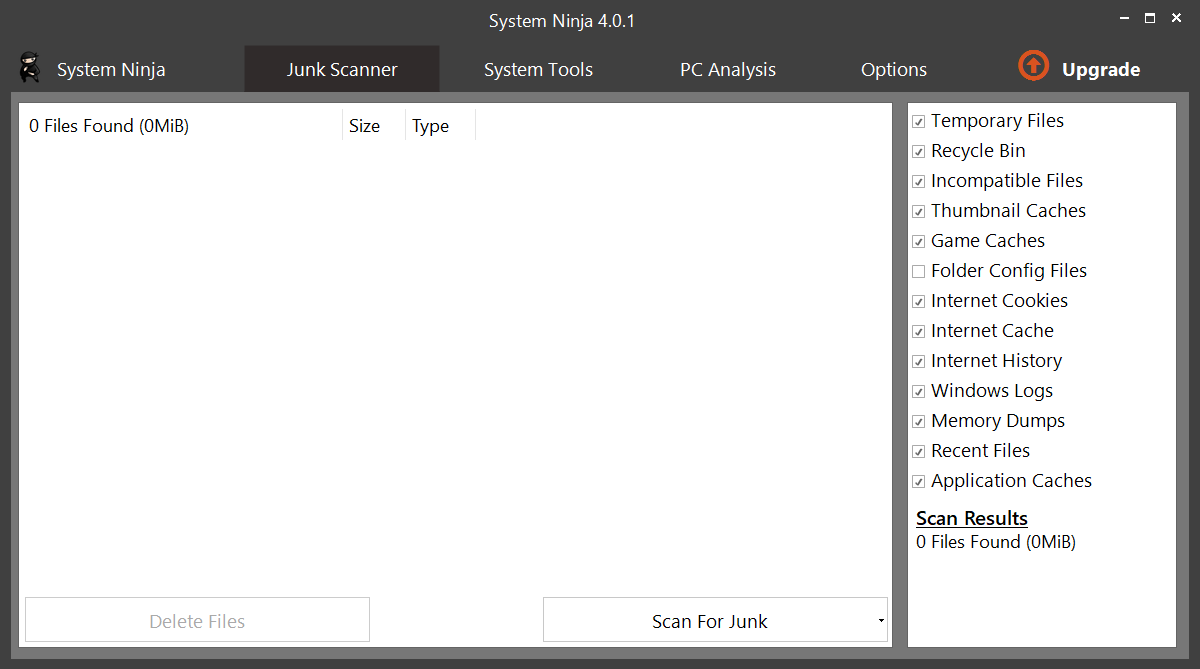
Task: Disable Thumbnail Caches scanning
Action: (x=918, y=211)
